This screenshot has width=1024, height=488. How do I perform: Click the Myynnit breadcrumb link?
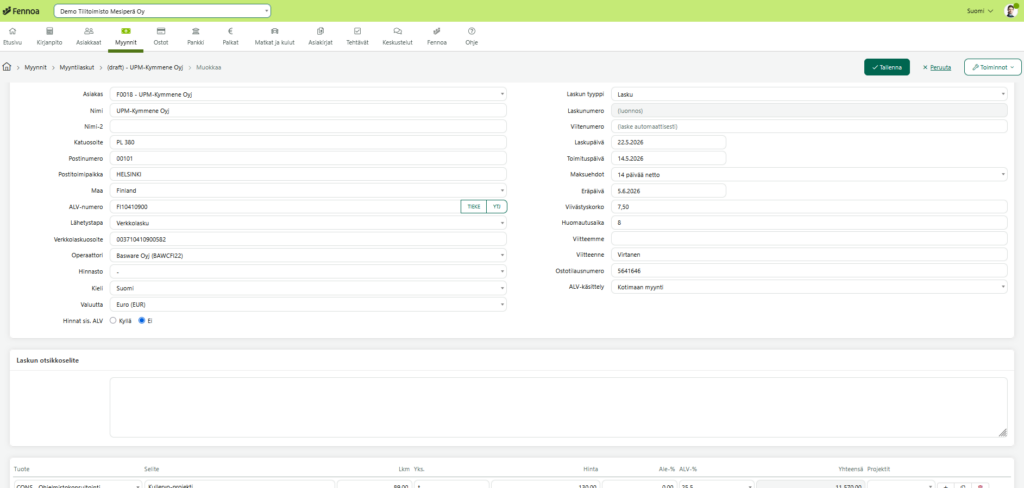point(35,67)
